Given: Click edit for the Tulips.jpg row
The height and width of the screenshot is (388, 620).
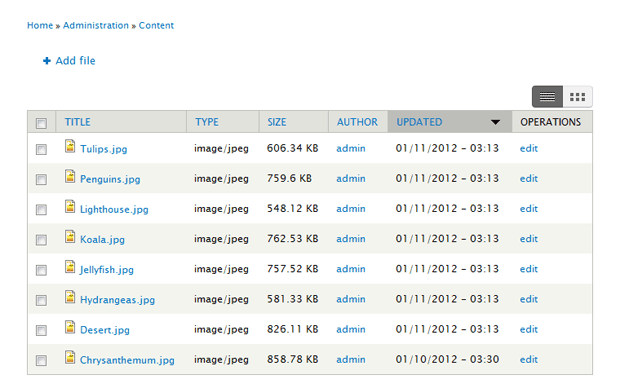Looking at the screenshot, I should click(529, 148).
